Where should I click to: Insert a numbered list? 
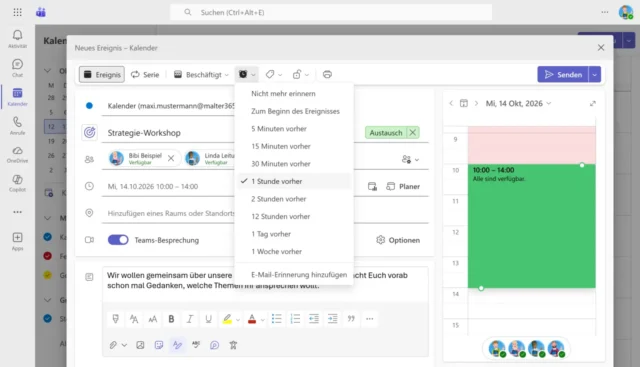point(295,319)
